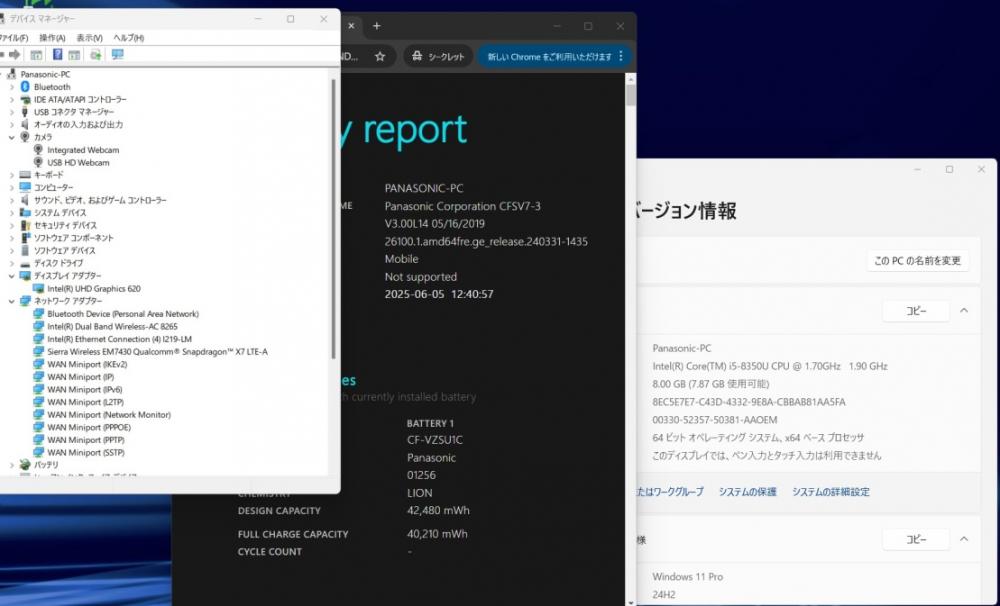Expand the バッテリ category
This screenshot has height=606, width=1000.
coord(11,465)
